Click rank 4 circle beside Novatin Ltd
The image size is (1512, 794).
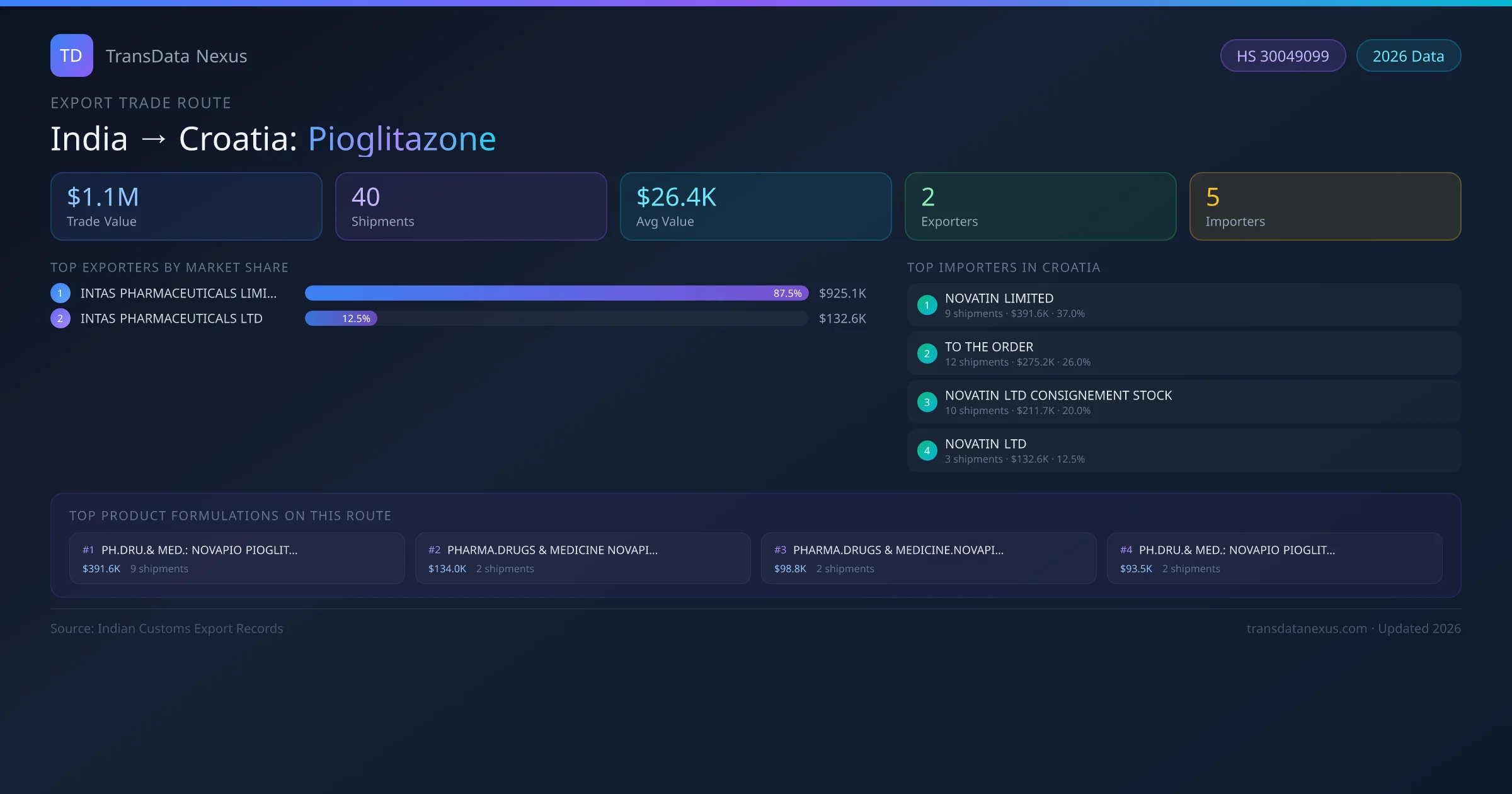(x=927, y=451)
